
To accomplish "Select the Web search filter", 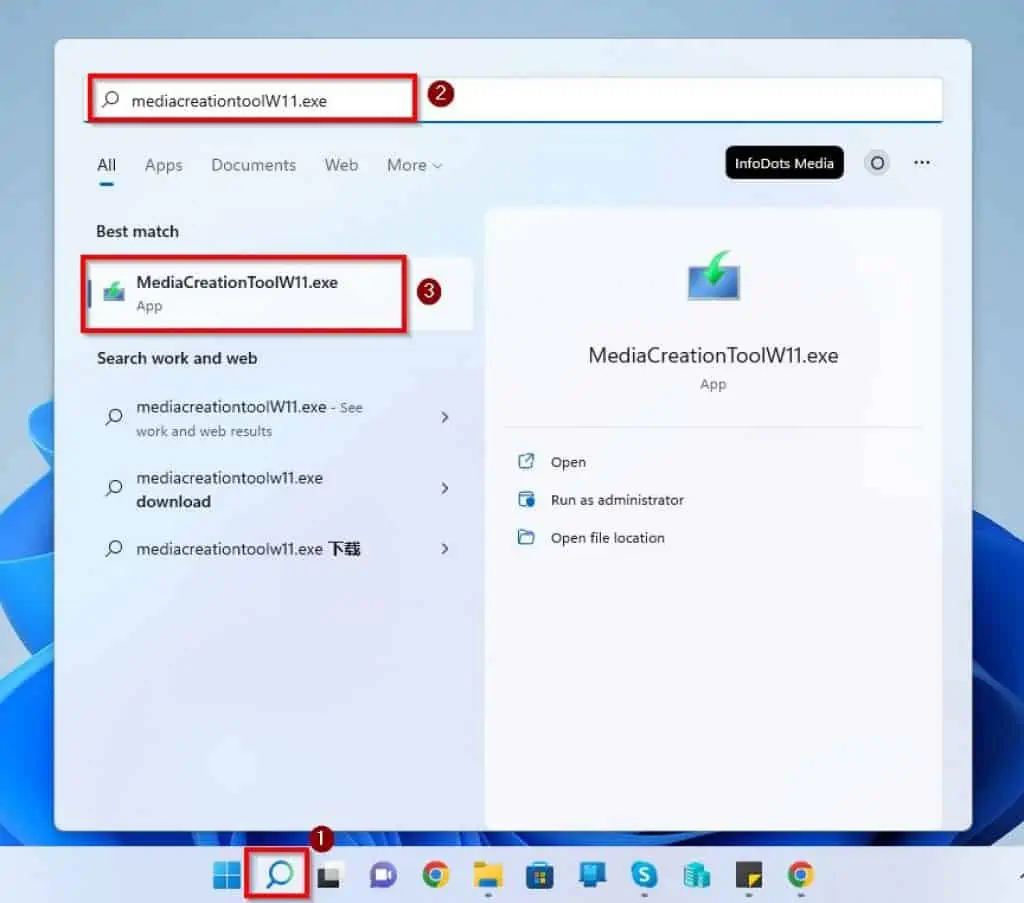I will click(x=341, y=165).
